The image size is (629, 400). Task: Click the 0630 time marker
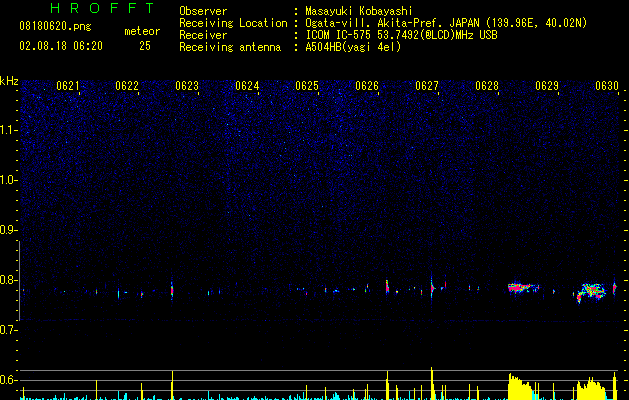(x=607, y=86)
